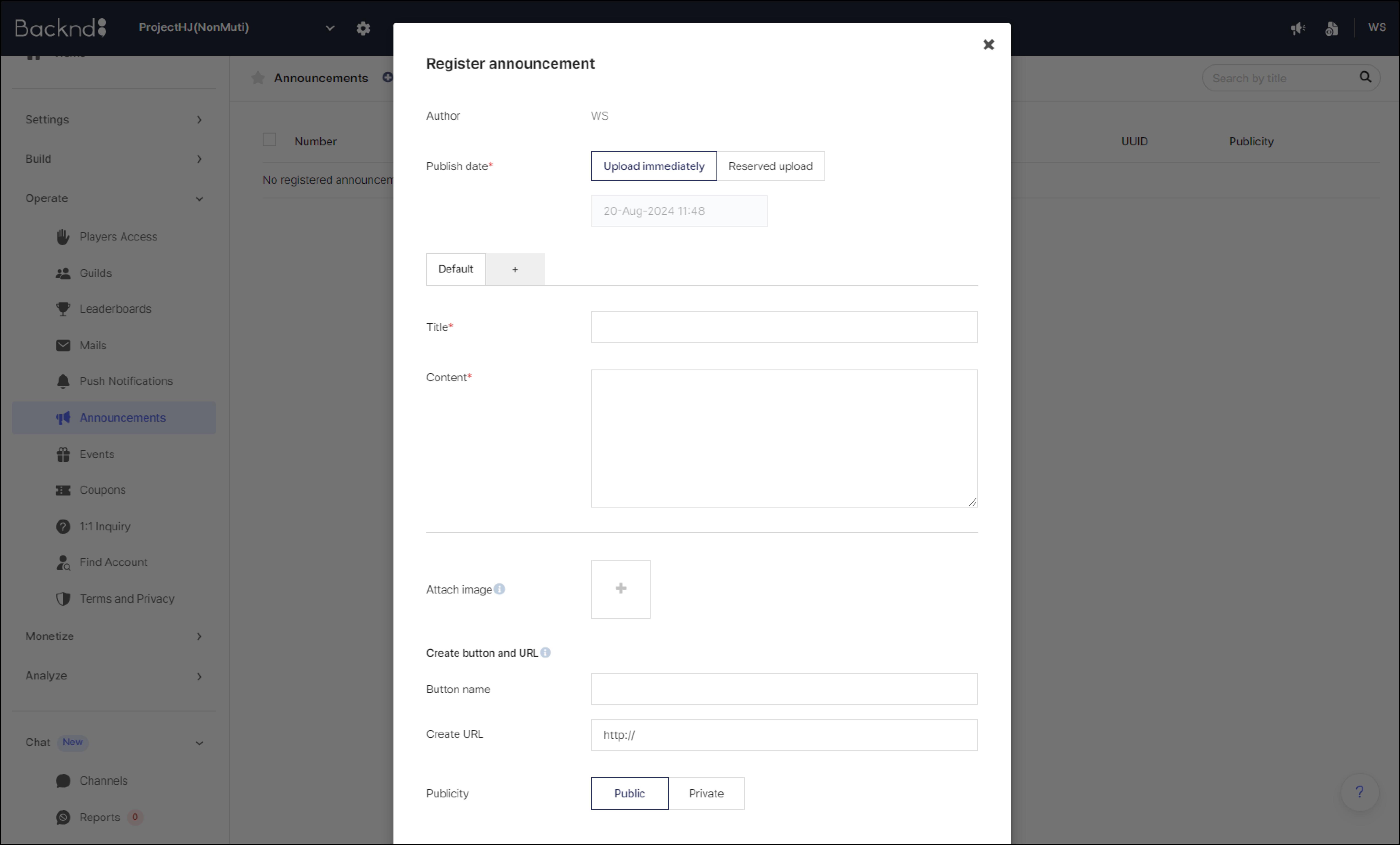Click the Attach image plus box
The image size is (1400, 845).
click(x=620, y=589)
